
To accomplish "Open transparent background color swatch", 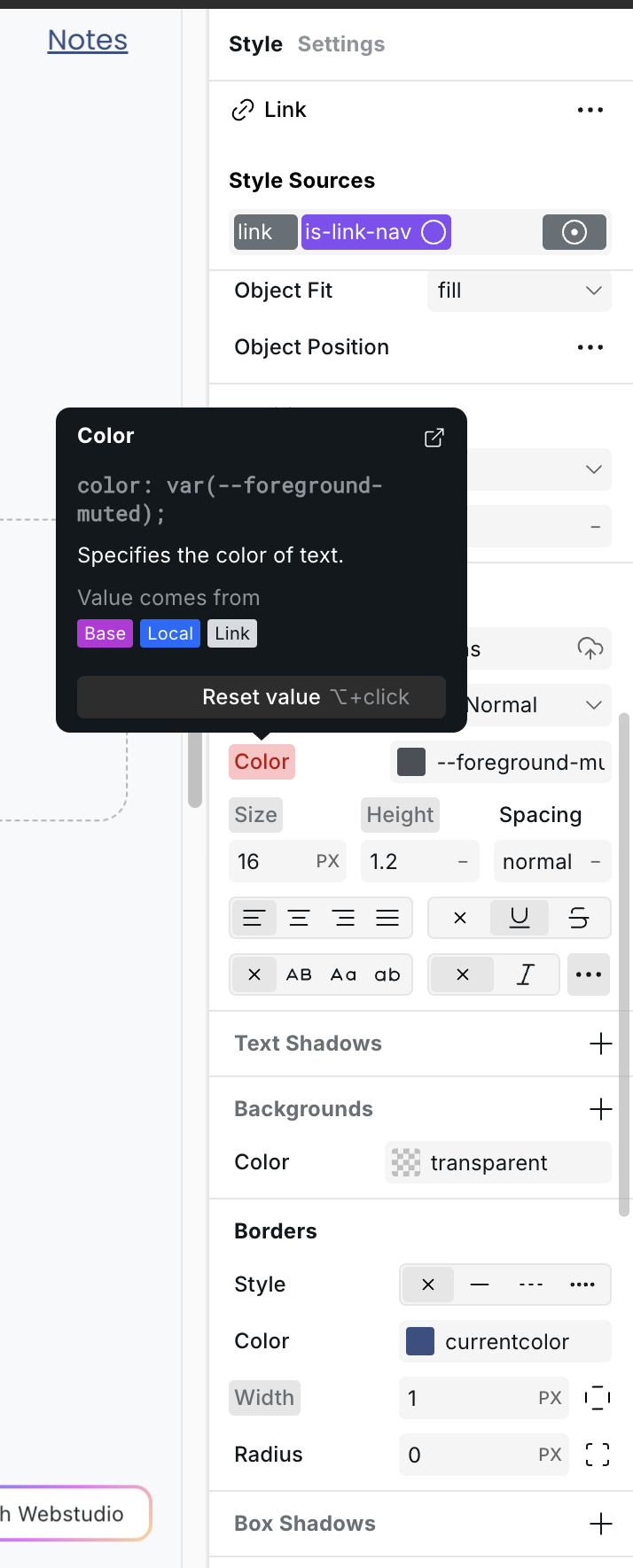I will (406, 1162).
